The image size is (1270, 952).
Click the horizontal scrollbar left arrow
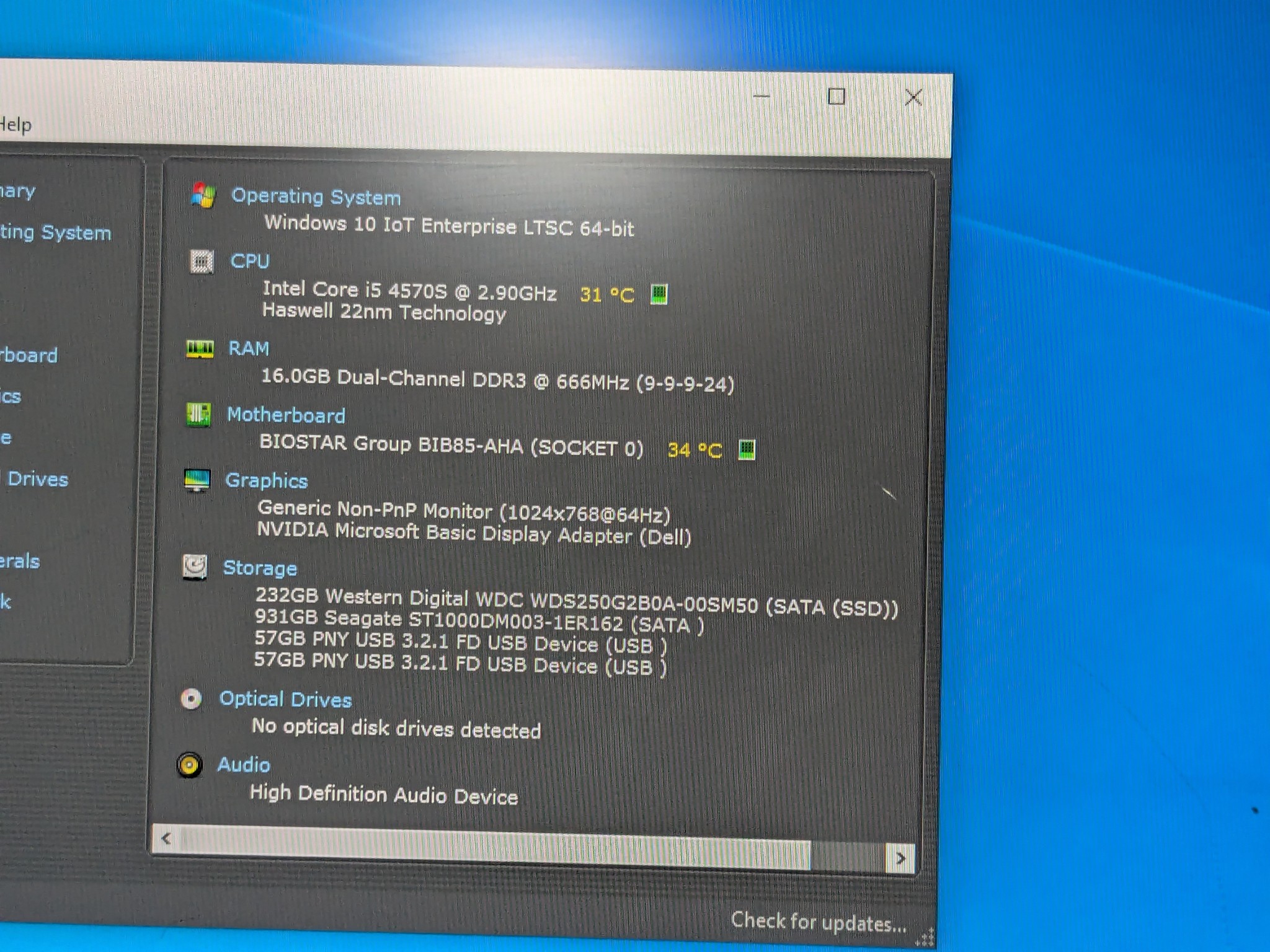click(166, 839)
